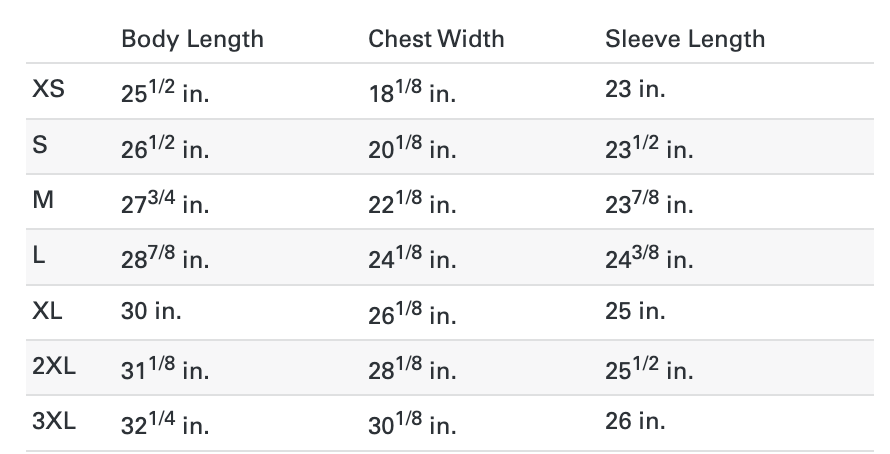The image size is (890, 454).
Task: Click the Chest Width column header
Action: pyautogui.click(x=436, y=39)
